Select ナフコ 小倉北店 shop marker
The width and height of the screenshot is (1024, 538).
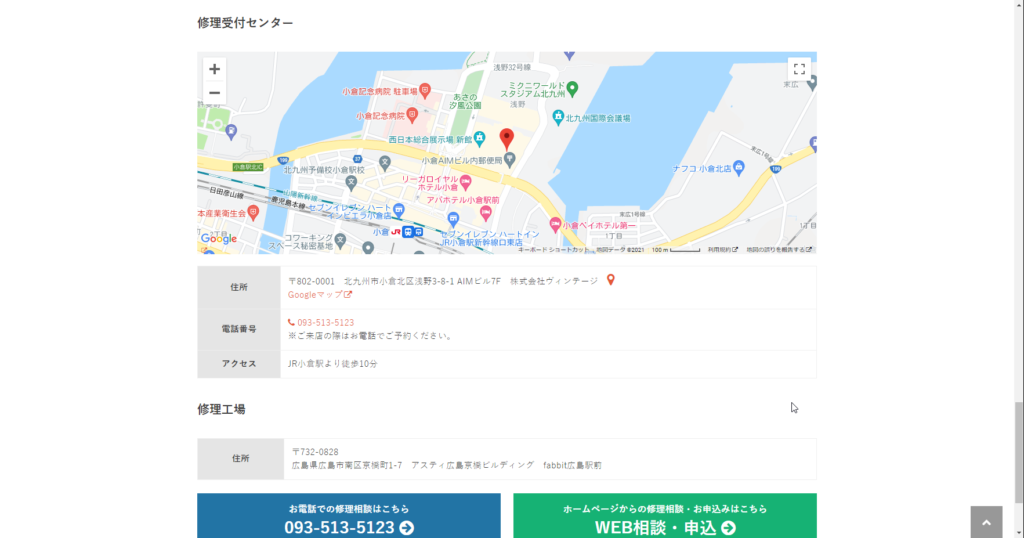coord(739,167)
